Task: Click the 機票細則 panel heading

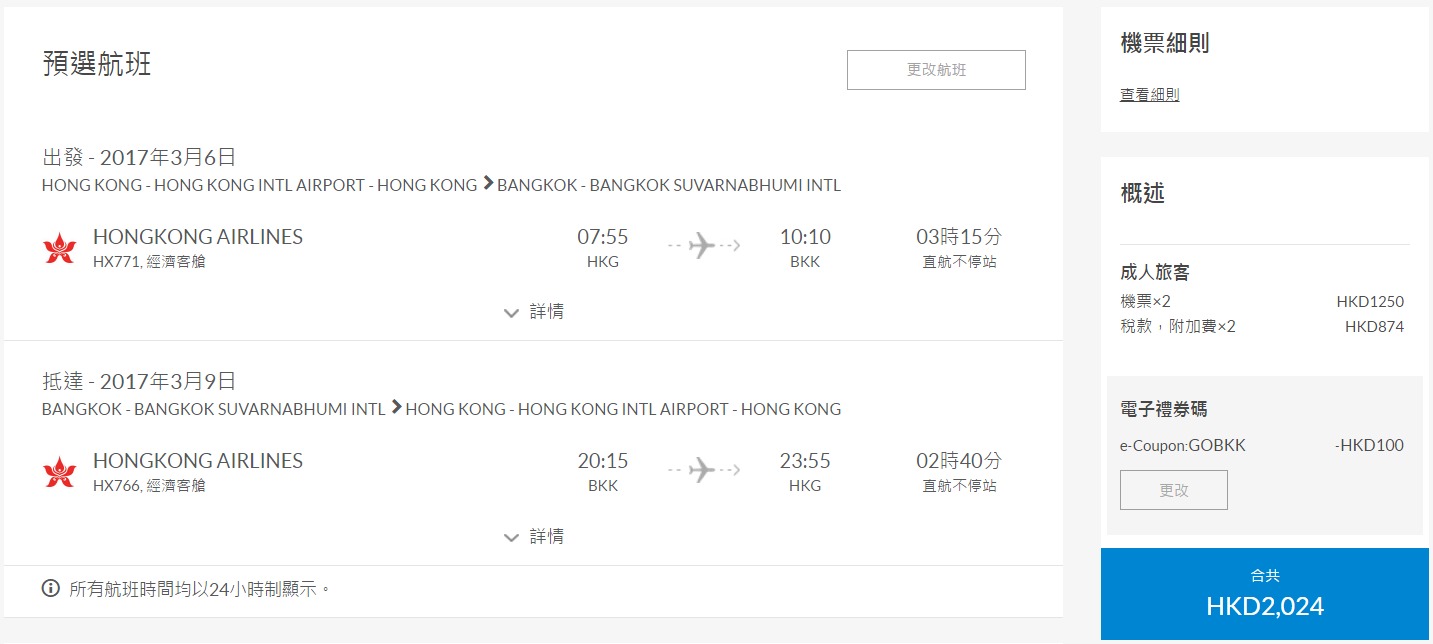Action: tap(1166, 43)
